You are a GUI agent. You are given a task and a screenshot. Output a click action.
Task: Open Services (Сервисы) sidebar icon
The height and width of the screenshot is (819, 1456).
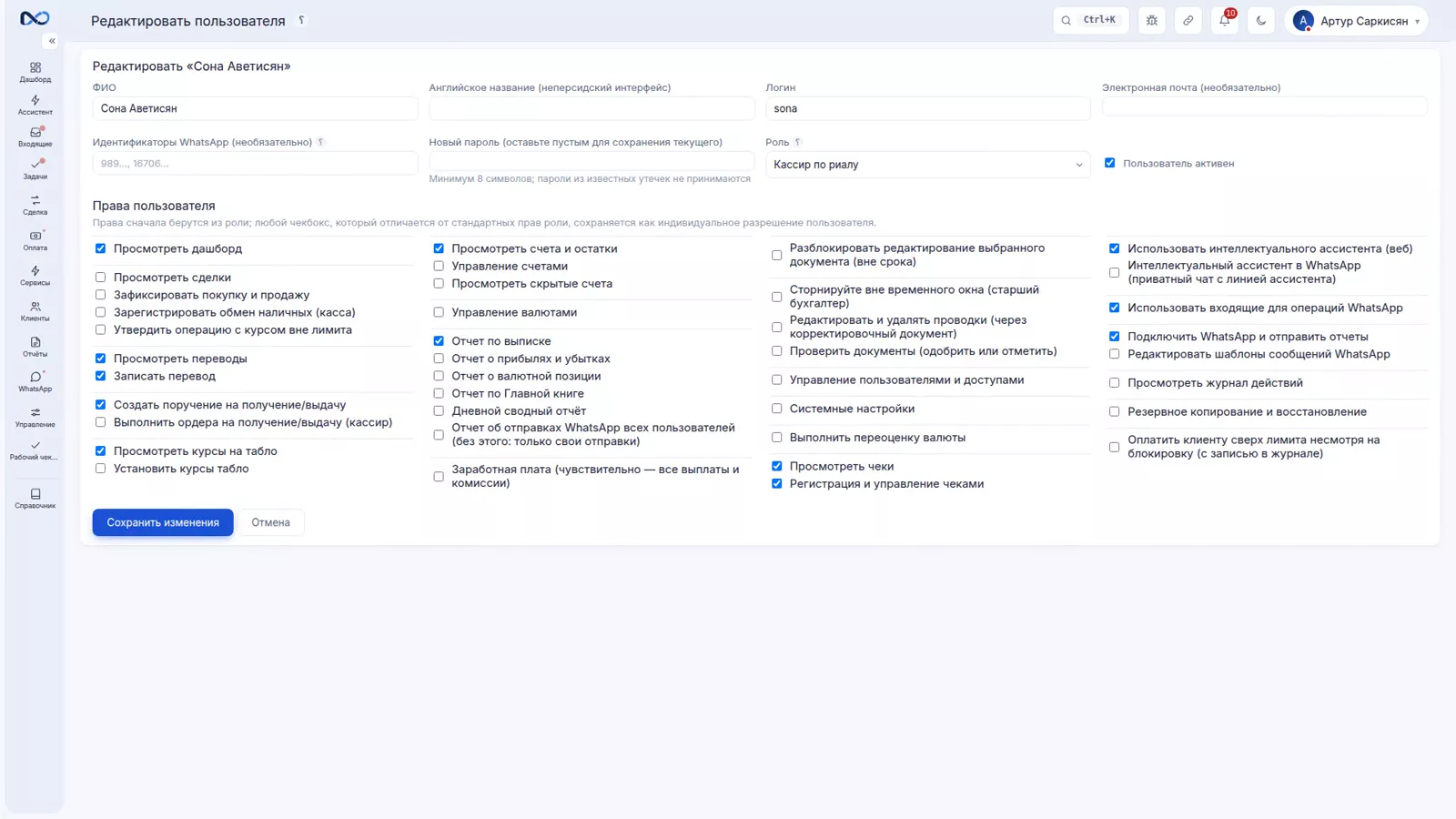point(35,276)
